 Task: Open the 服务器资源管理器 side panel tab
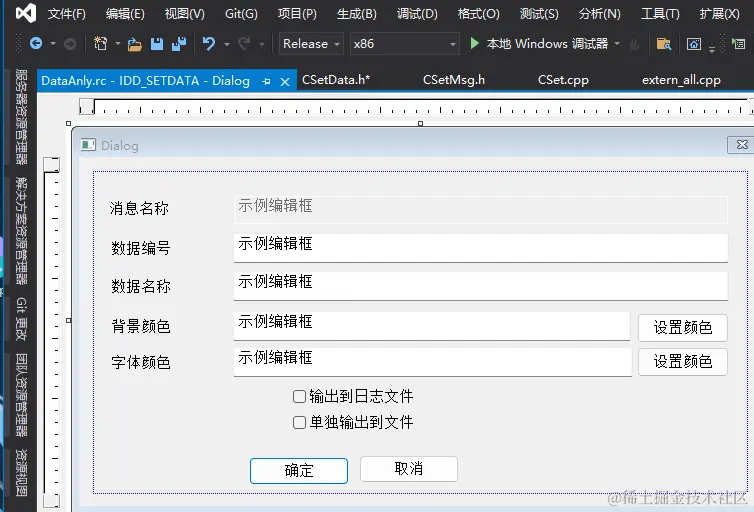pyautogui.click(x=21, y=117)
